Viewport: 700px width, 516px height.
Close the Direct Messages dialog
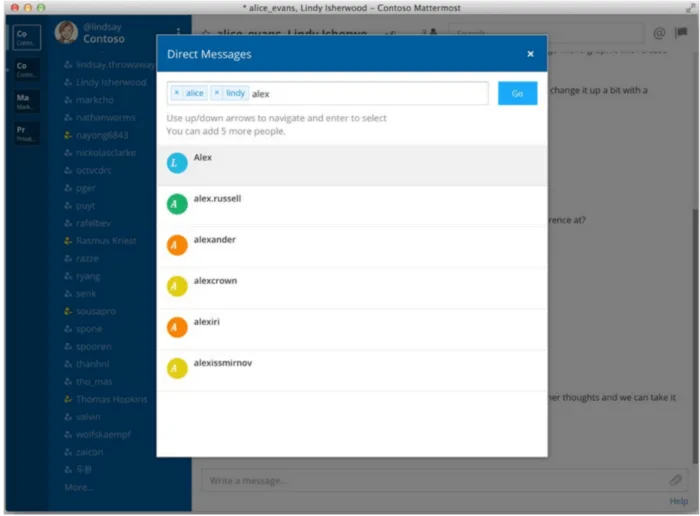(x=530, y=54)
